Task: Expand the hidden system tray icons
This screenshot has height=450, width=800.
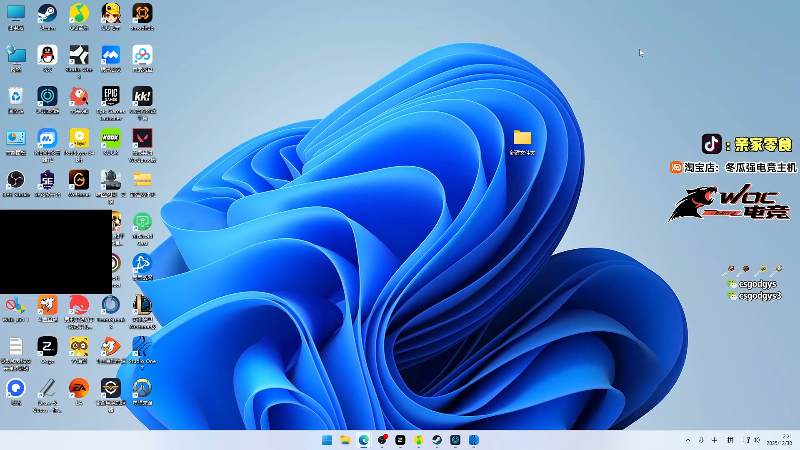Action: [x=688, y=440]
